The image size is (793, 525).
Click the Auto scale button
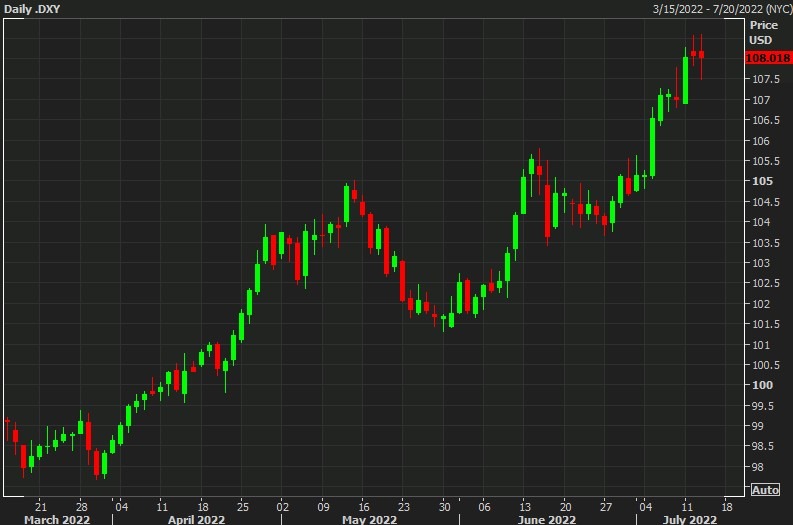pos(765,490)
